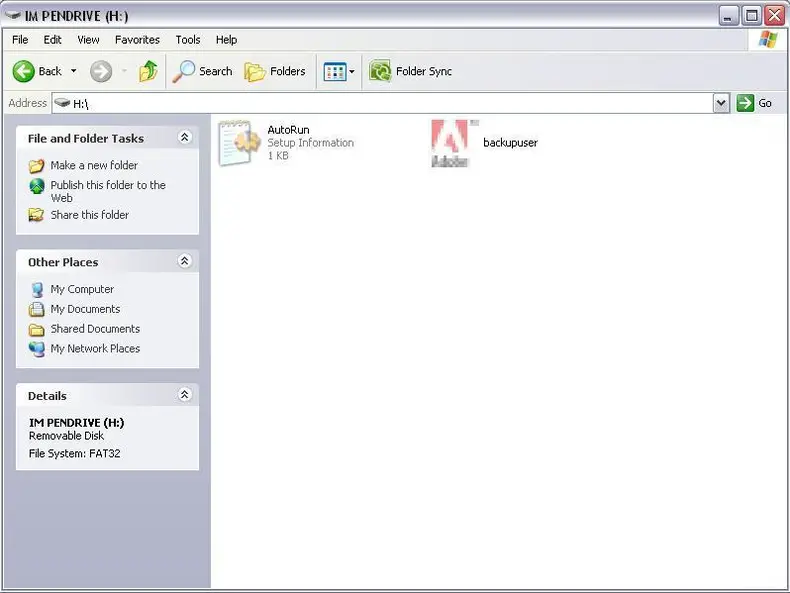Collapse the Other Places panel
The image size is (790, 593).
(x=184, y=261)
